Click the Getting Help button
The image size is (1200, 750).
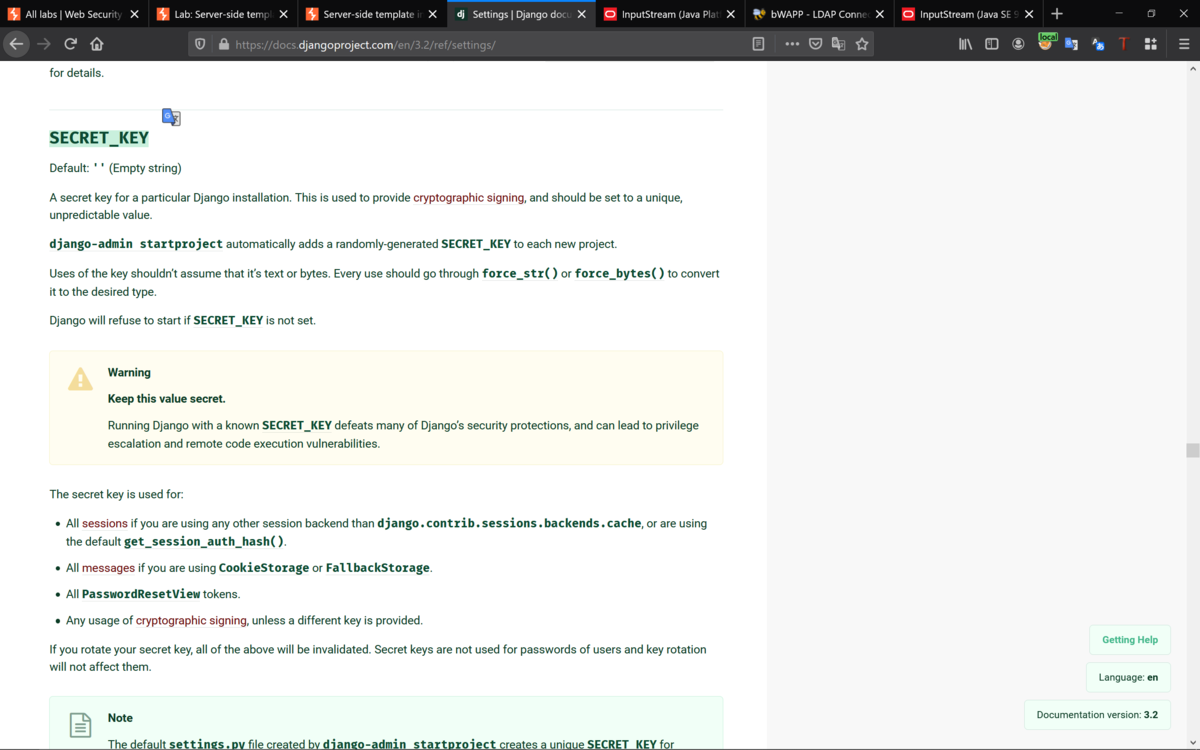(x=1130, y=640)
